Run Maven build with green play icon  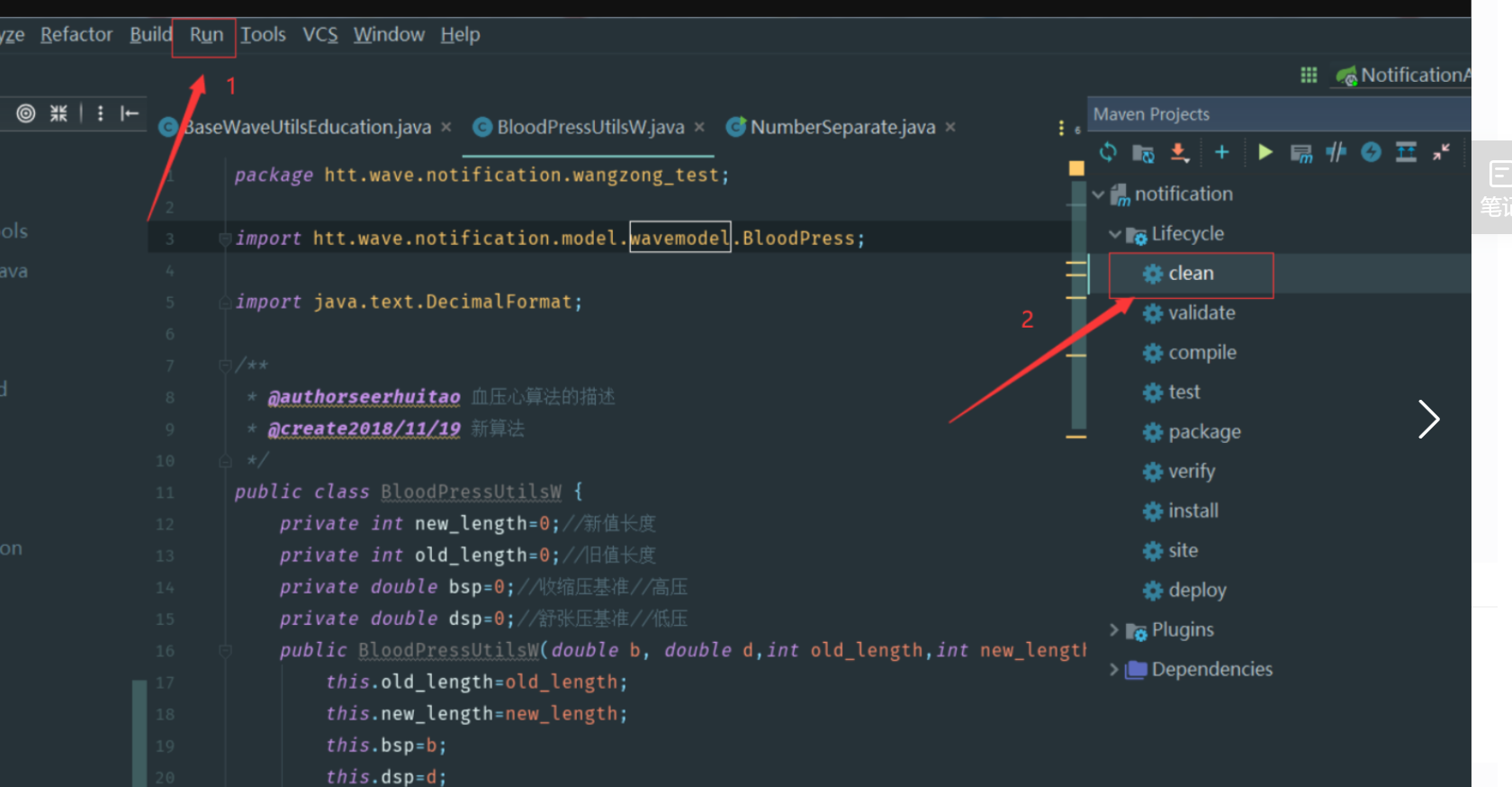click(x=1264, y=152)
